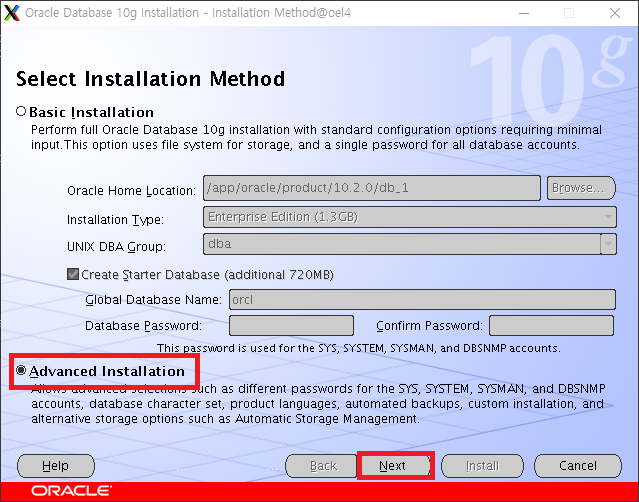Click the Install button
This screenshot has width=639, height=502.
482,466
